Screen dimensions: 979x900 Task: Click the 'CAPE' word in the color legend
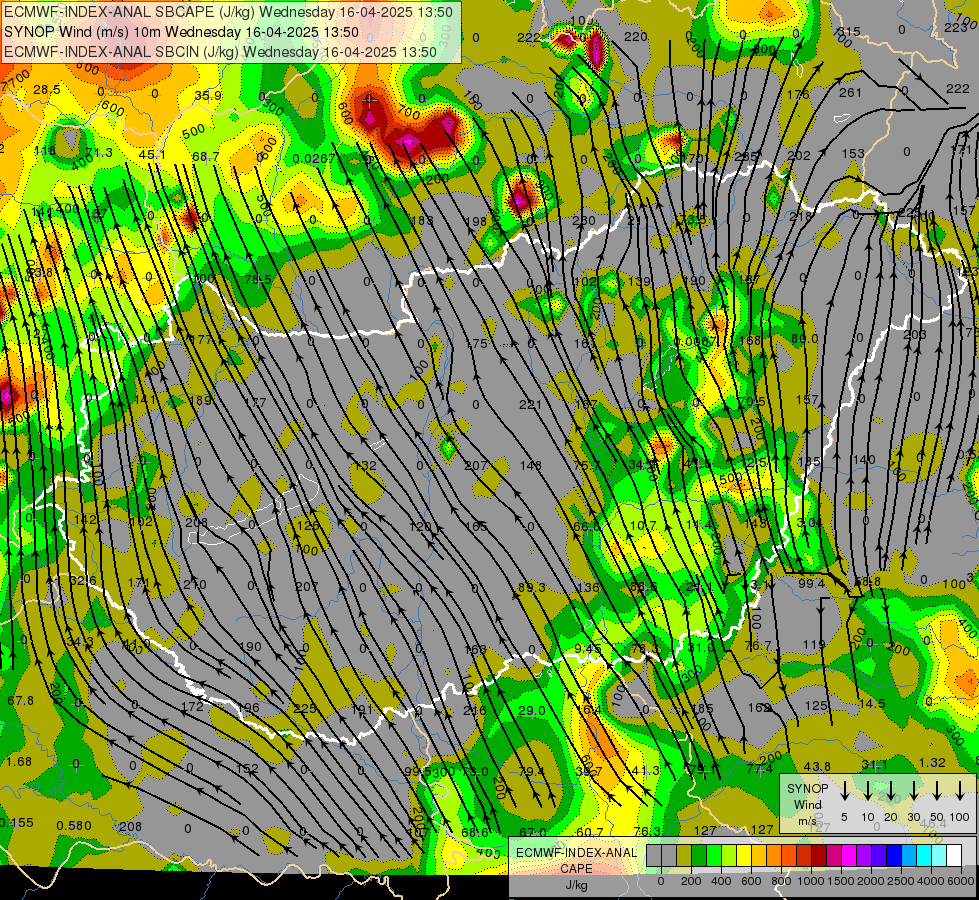click(x=576, y=868)
